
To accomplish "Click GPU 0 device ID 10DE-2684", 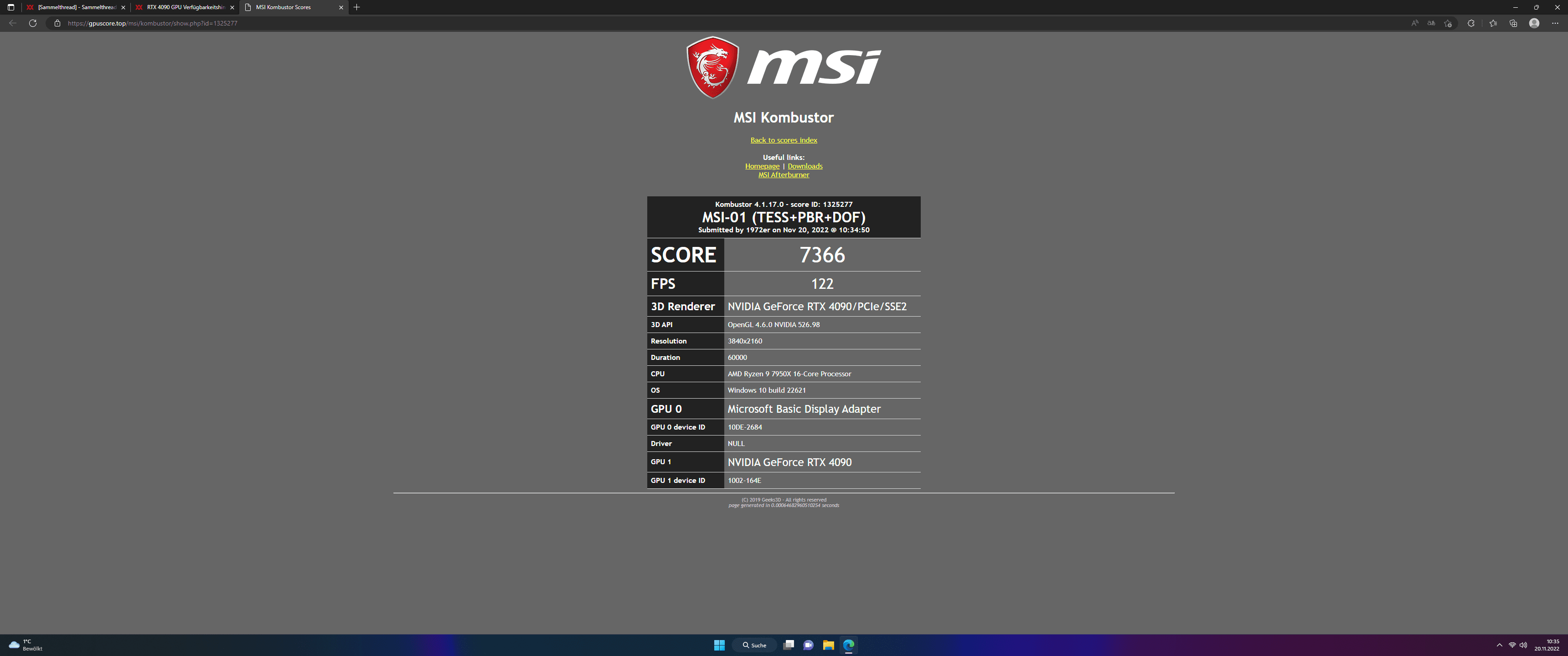I will pyautogui.click(x=744, y=427).
